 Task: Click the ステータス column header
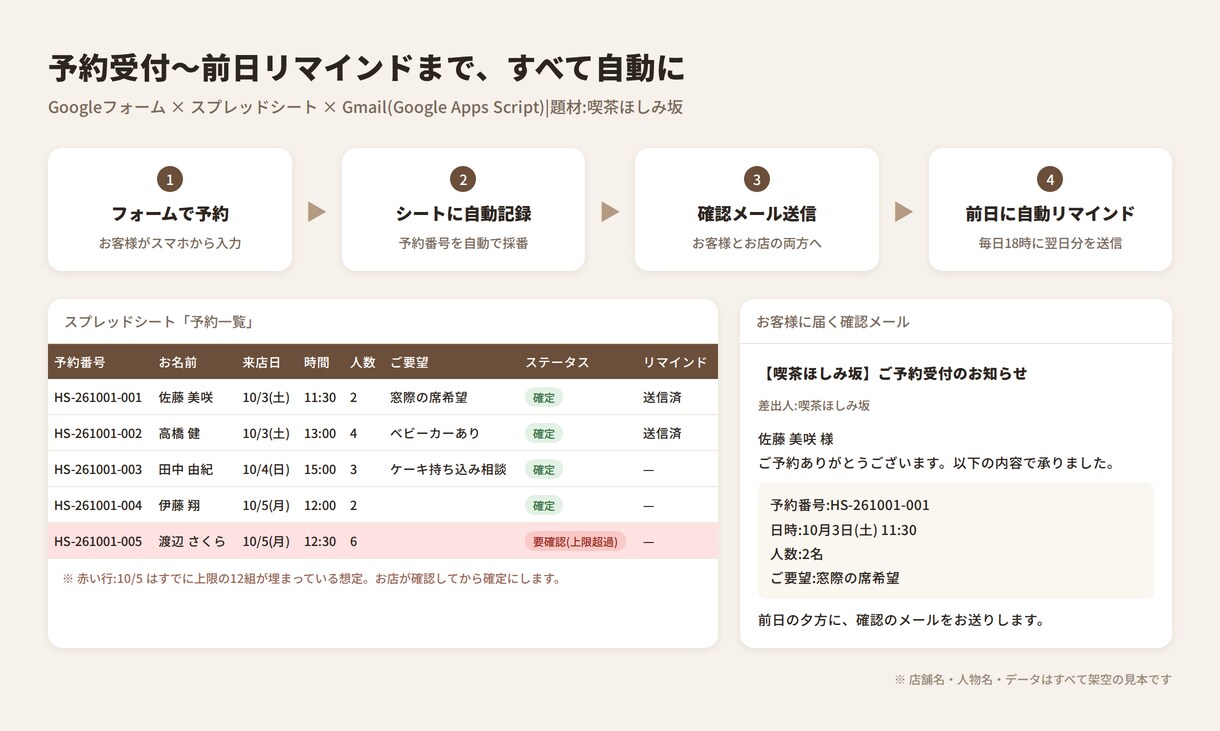click(x=557, y=362)
